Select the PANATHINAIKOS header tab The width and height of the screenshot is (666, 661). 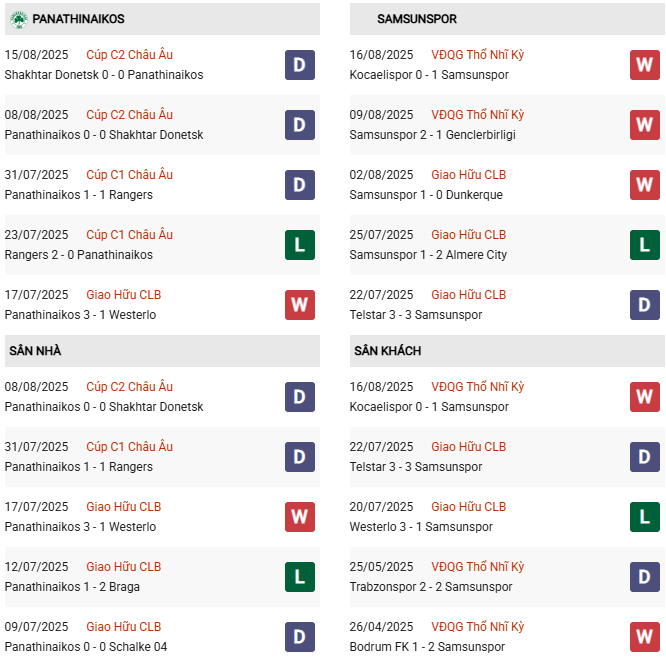pos(78,19)
